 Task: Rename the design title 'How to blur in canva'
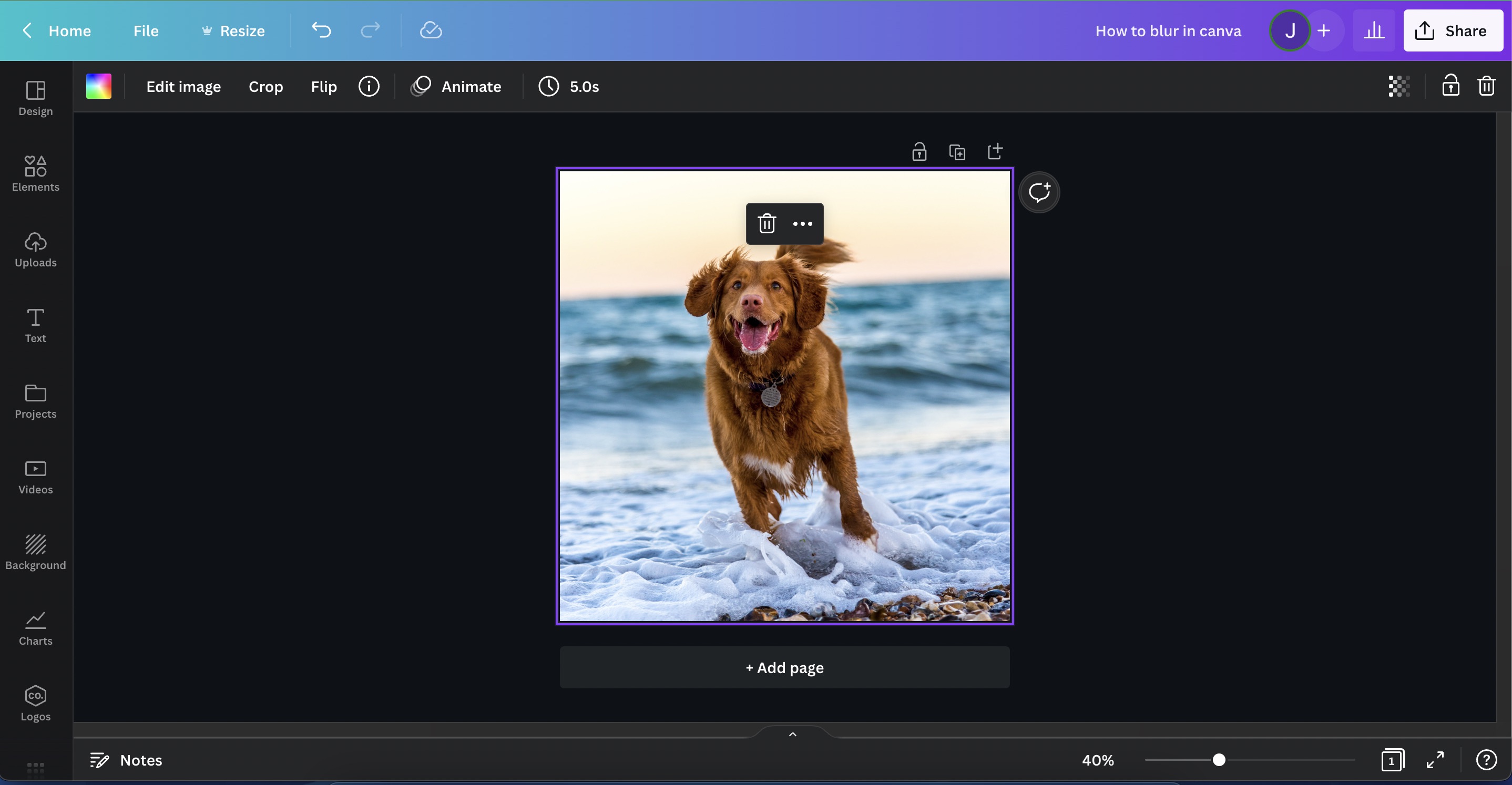pos(1168,30)
